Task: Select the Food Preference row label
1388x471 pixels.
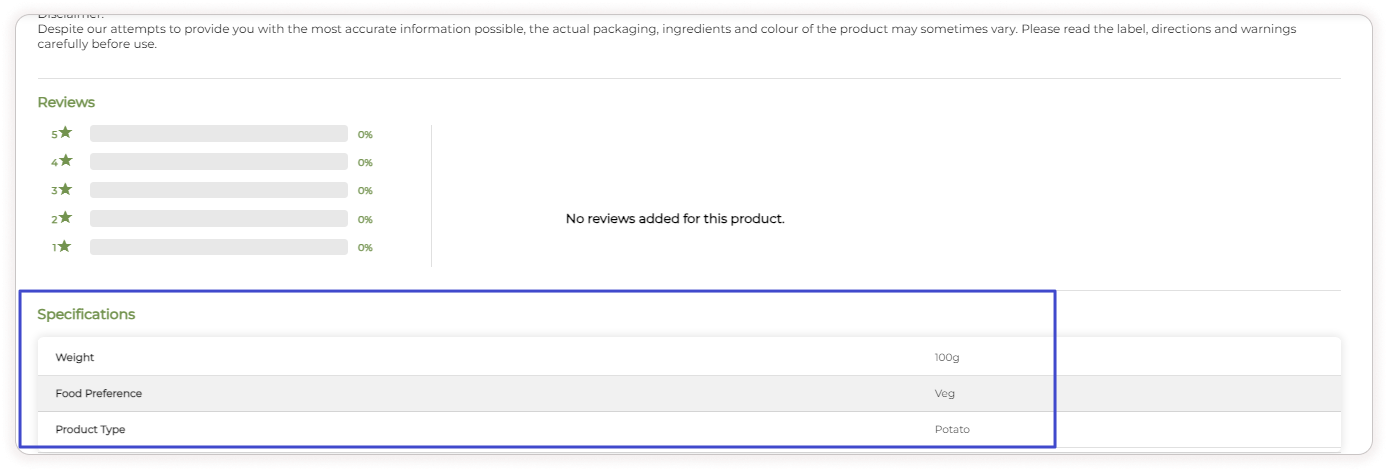Action: (x=99, y=393)
